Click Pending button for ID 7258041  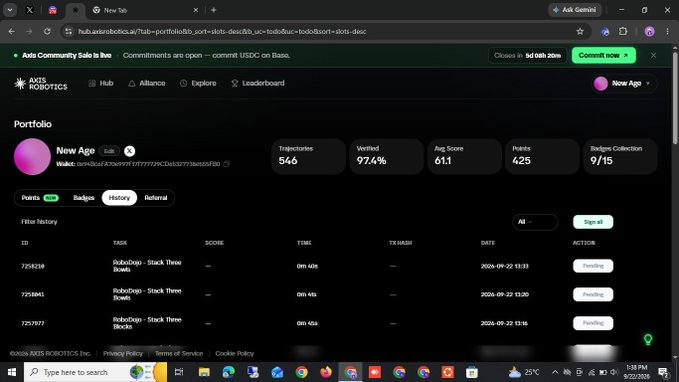(x=593, y=295)
